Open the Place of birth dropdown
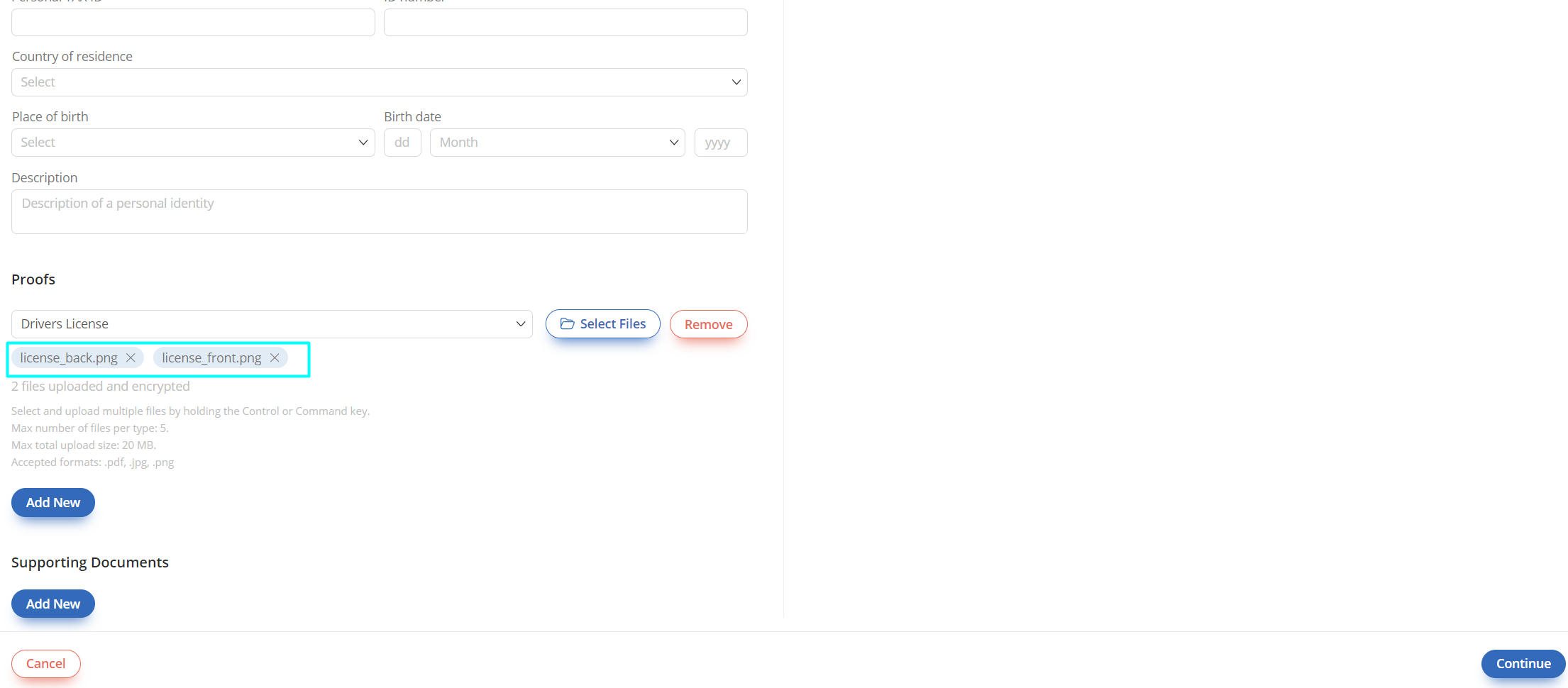 (x=193, y=143)
